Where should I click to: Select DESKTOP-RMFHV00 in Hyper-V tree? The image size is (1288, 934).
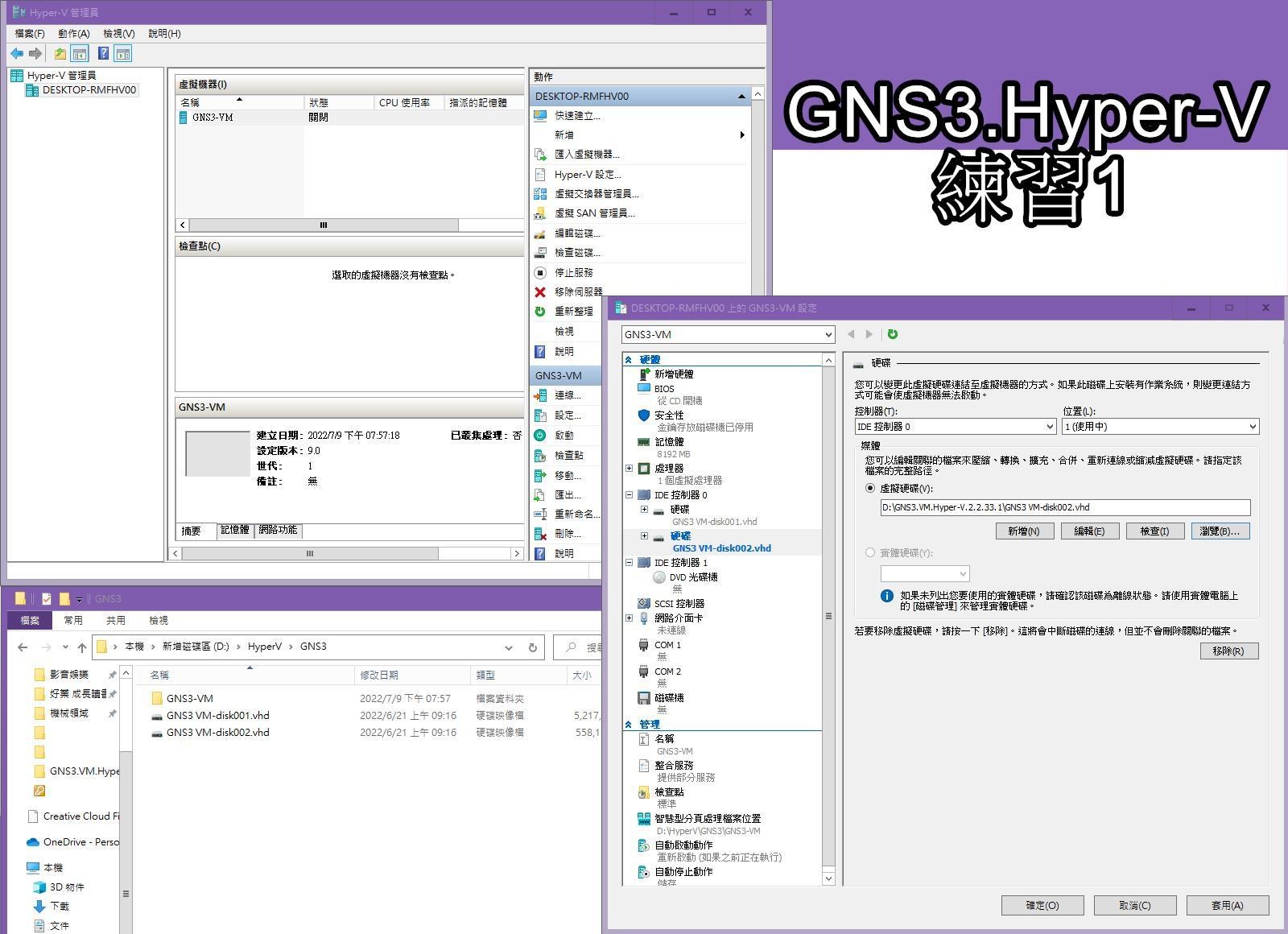pyautogui.click(x=89, y=90)
